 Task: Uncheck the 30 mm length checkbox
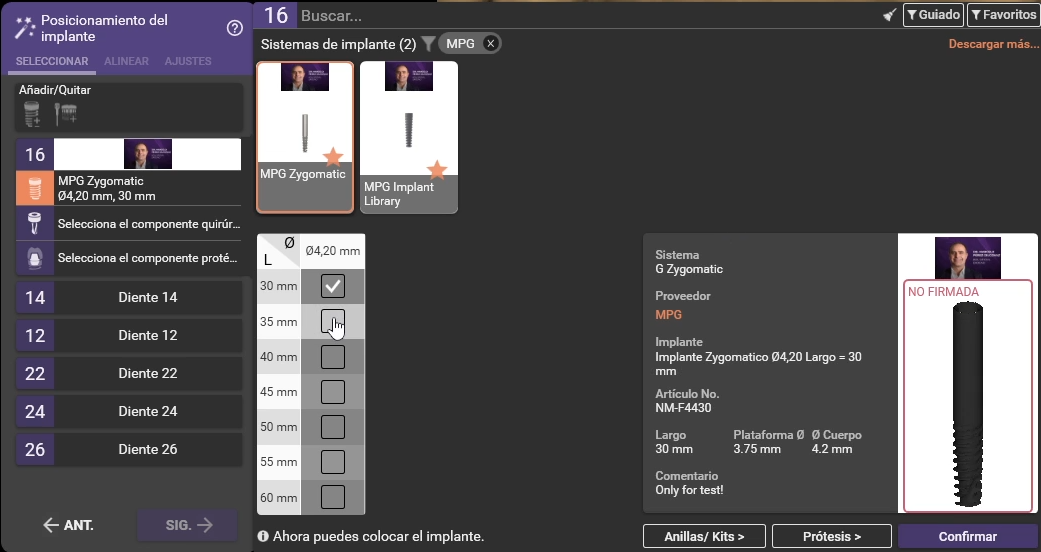coord(333,287)
